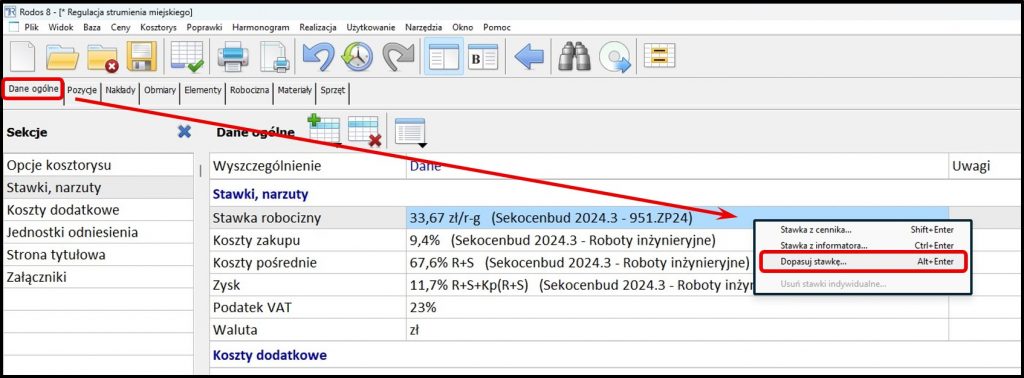
Task: Click the Dane column header
Action: pyautogui.click(x=677, y=166)
